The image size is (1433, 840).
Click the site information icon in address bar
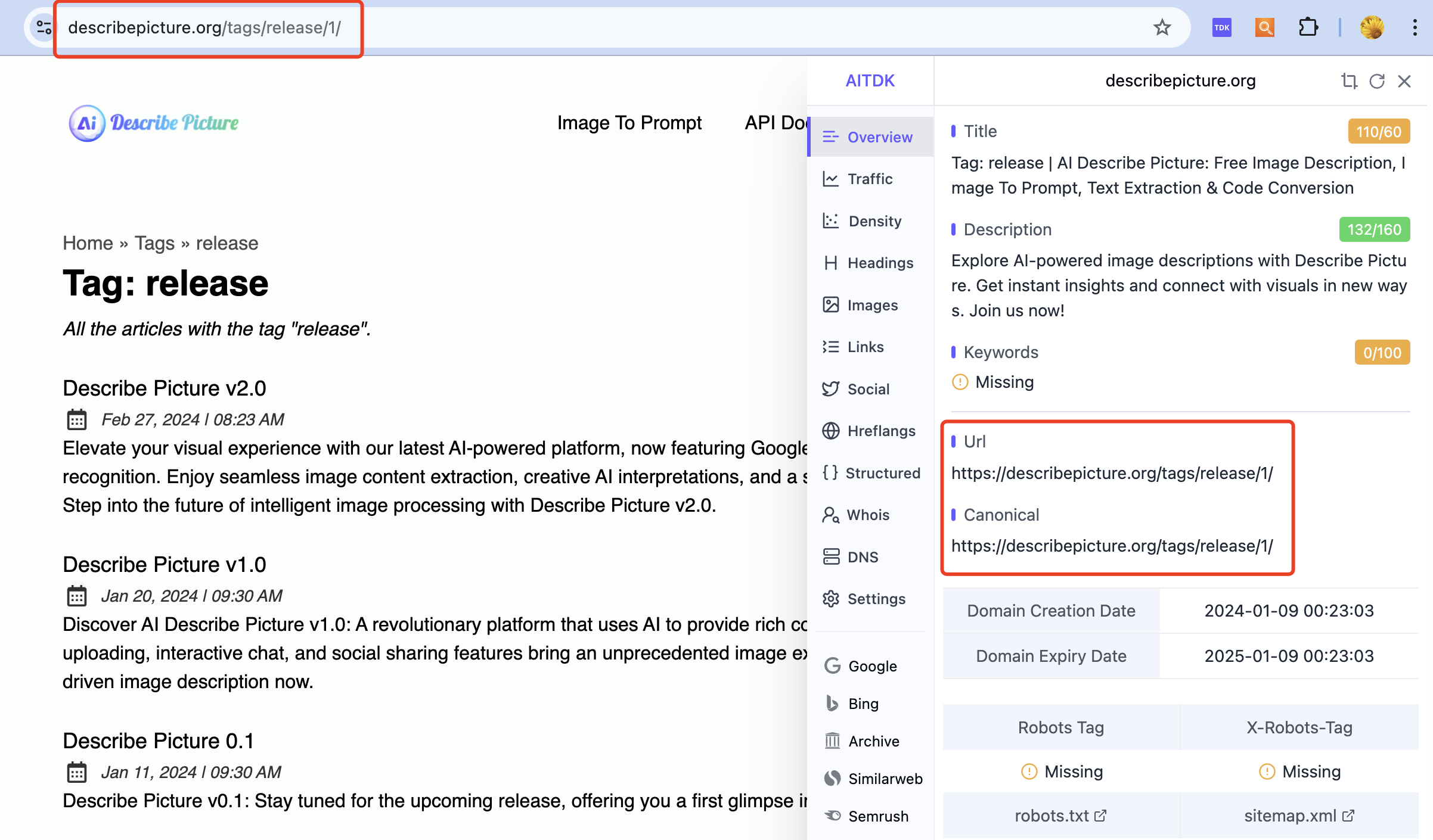click(44, 27)
